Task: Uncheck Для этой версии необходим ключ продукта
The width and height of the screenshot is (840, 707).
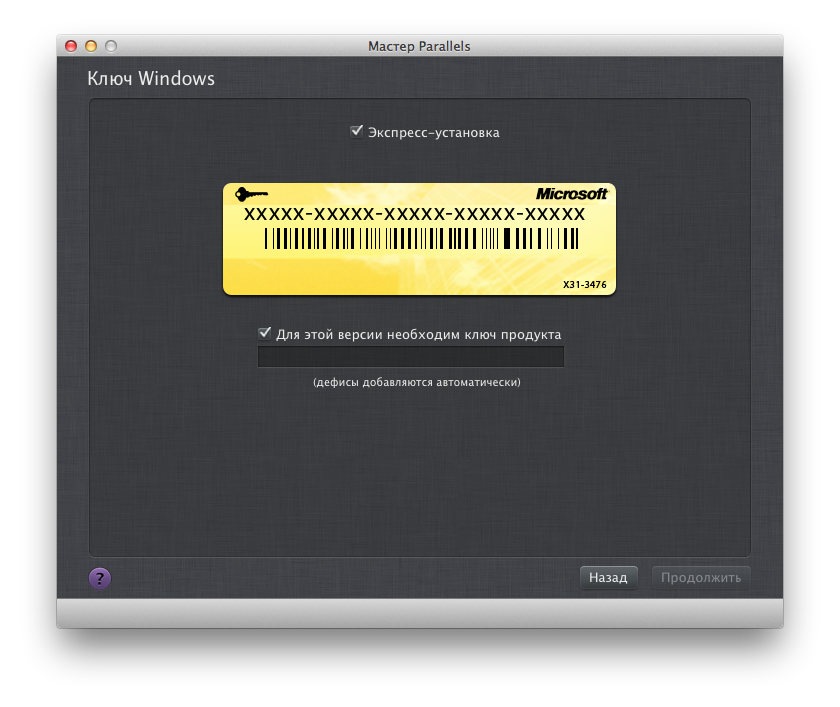Action: [265, 334]
